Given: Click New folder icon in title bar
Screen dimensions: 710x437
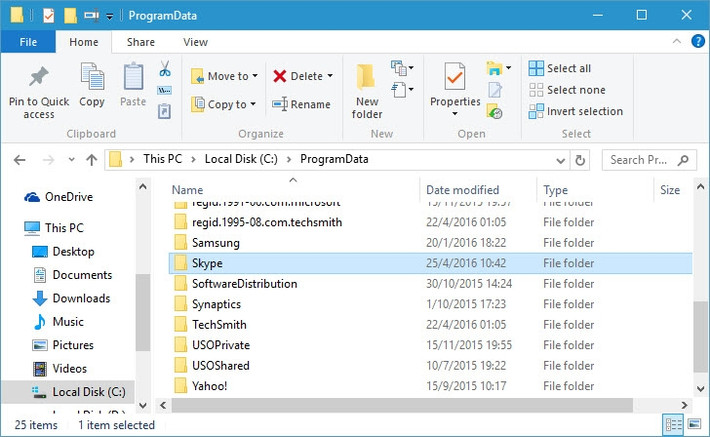Looking at the screenshot, I should [70, 15].
